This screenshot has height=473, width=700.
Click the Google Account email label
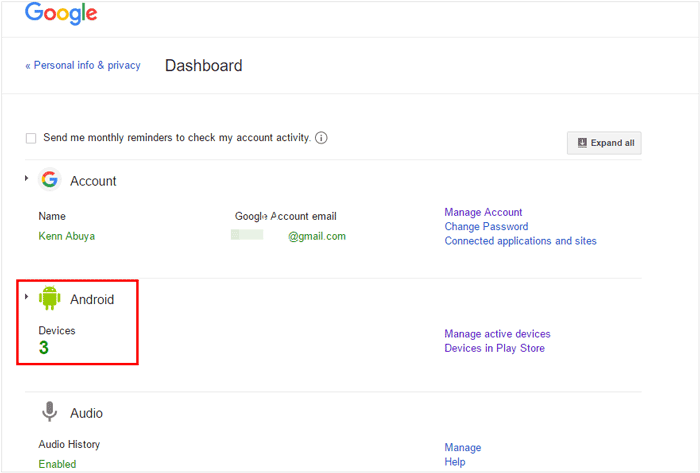[286, 216]
